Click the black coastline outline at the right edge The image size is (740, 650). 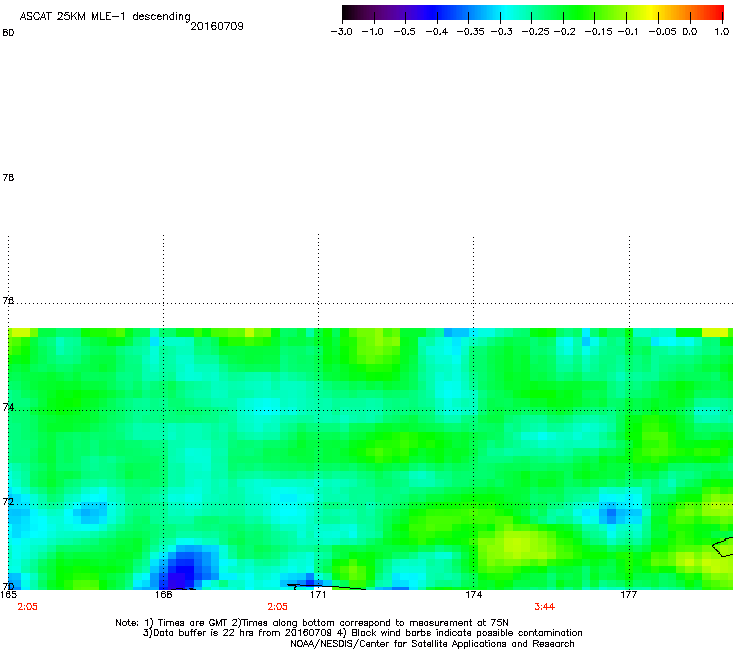pos(723,547)
